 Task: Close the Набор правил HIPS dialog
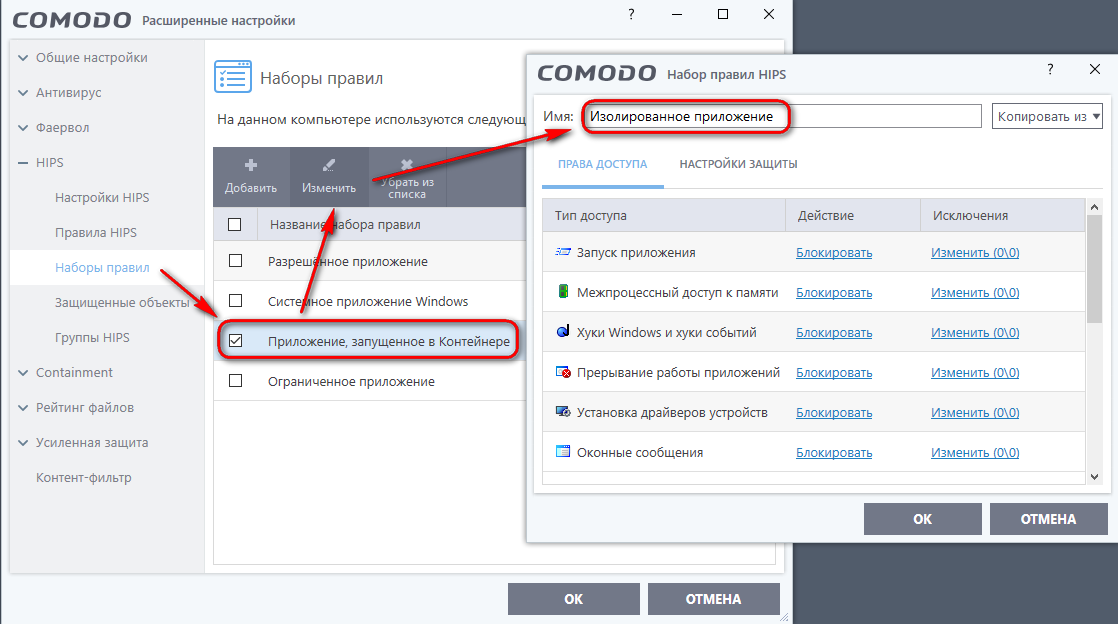point(1095,69)
